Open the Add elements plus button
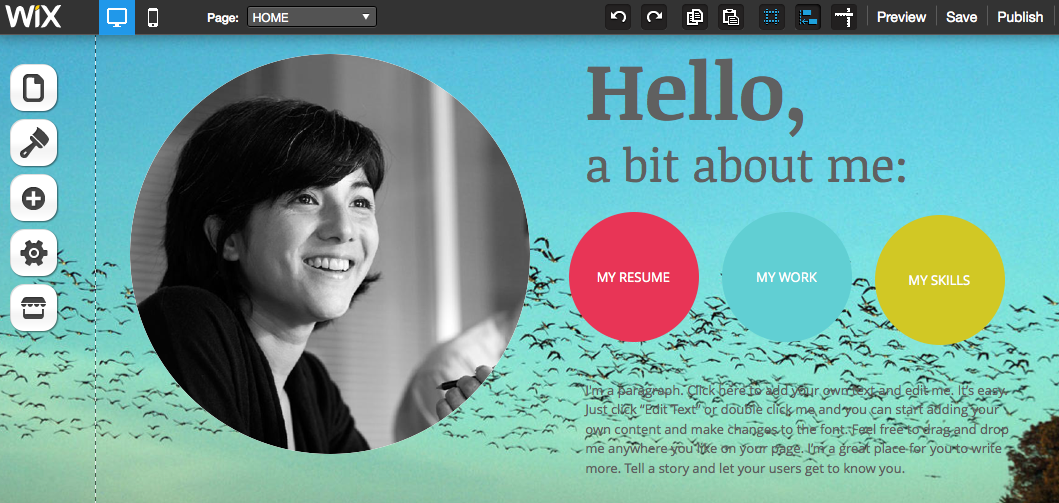Screen dimensions: 1059x503 click(x=34, y=198)
